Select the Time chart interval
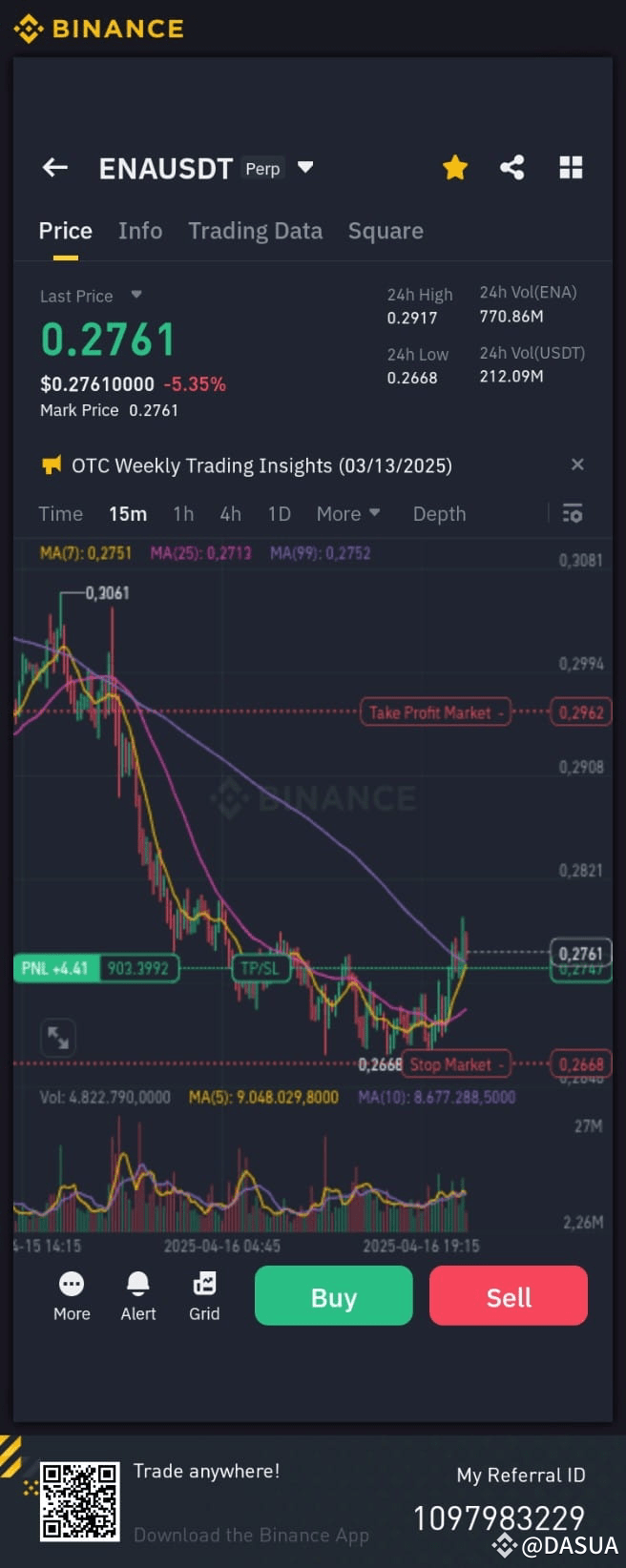This screenshot has height=1568, width=626. coord(60,514)
